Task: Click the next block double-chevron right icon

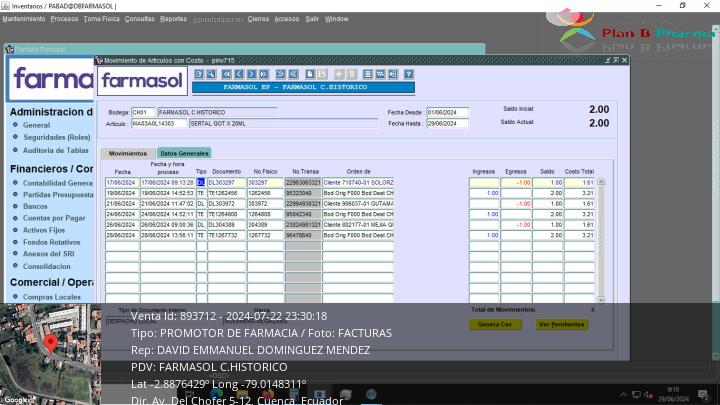Action: [280, 74]
